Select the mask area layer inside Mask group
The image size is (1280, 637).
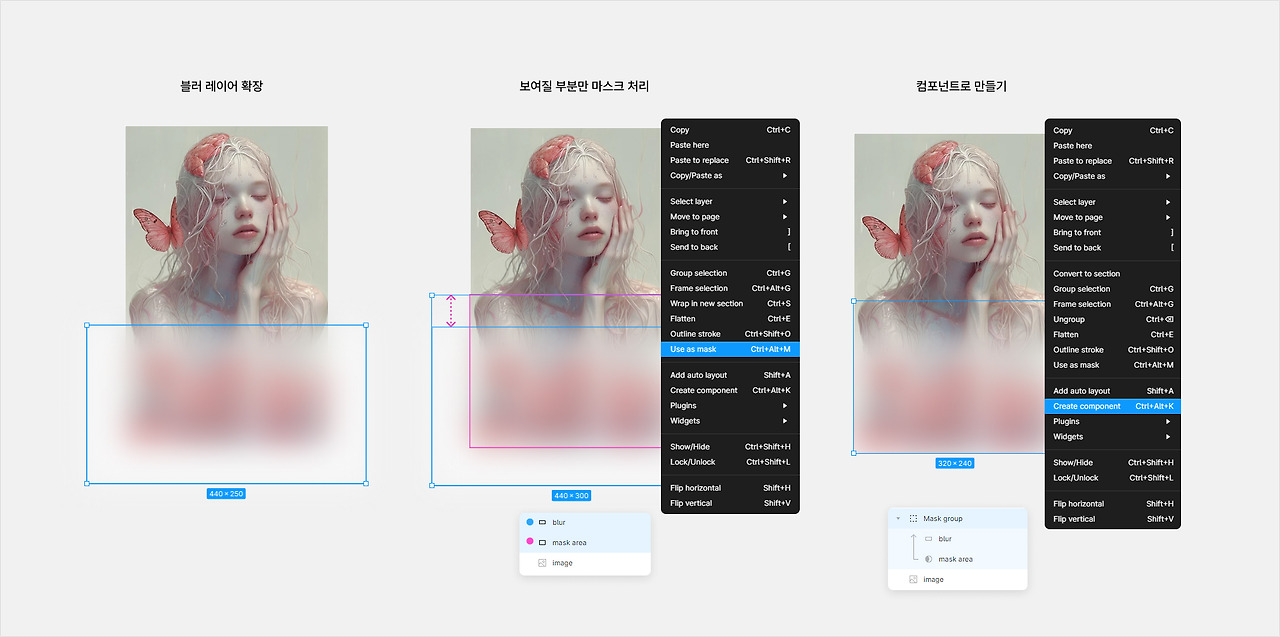click(957, 559)
